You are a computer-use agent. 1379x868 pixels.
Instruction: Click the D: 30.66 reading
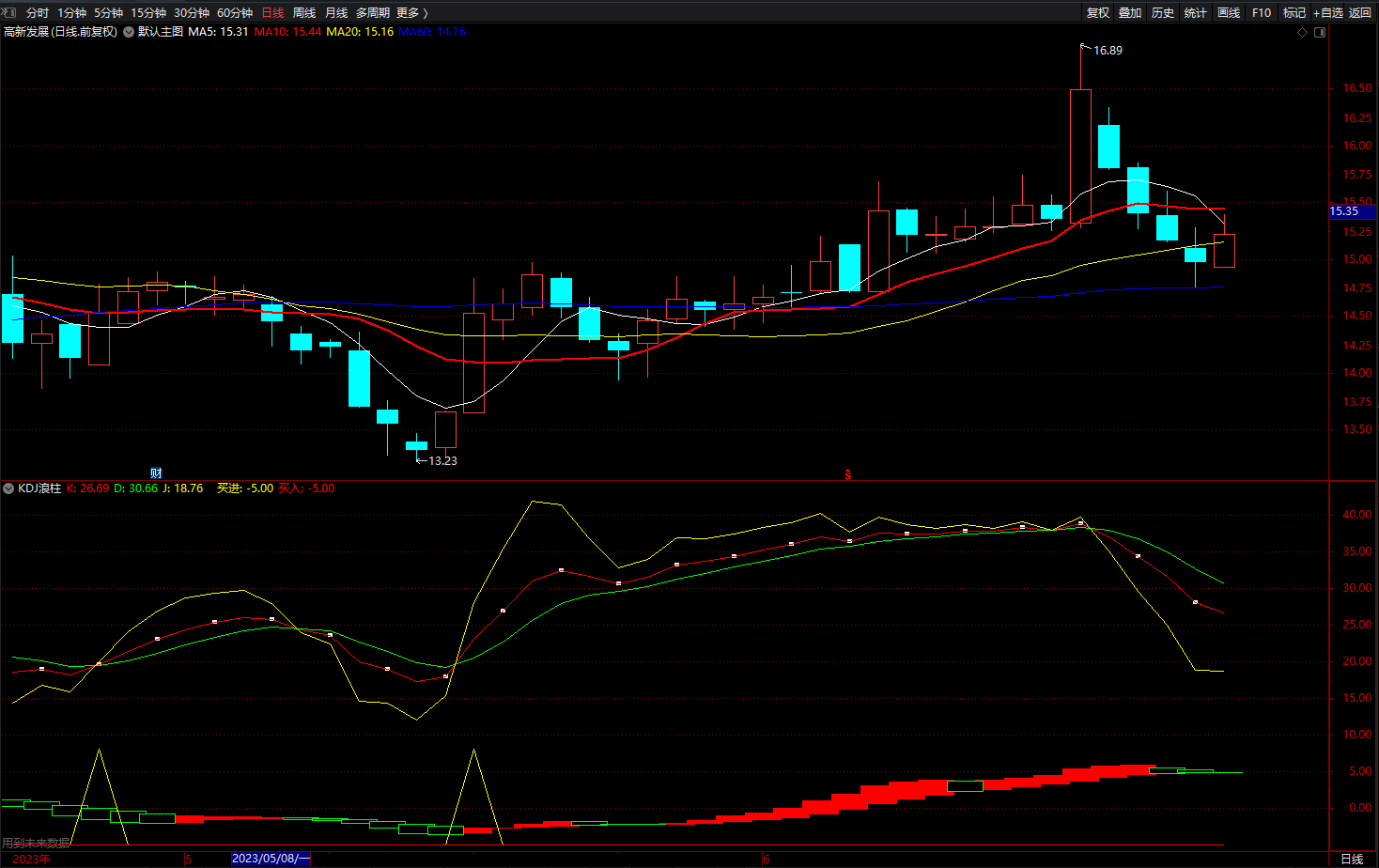[x=136, y=488]
